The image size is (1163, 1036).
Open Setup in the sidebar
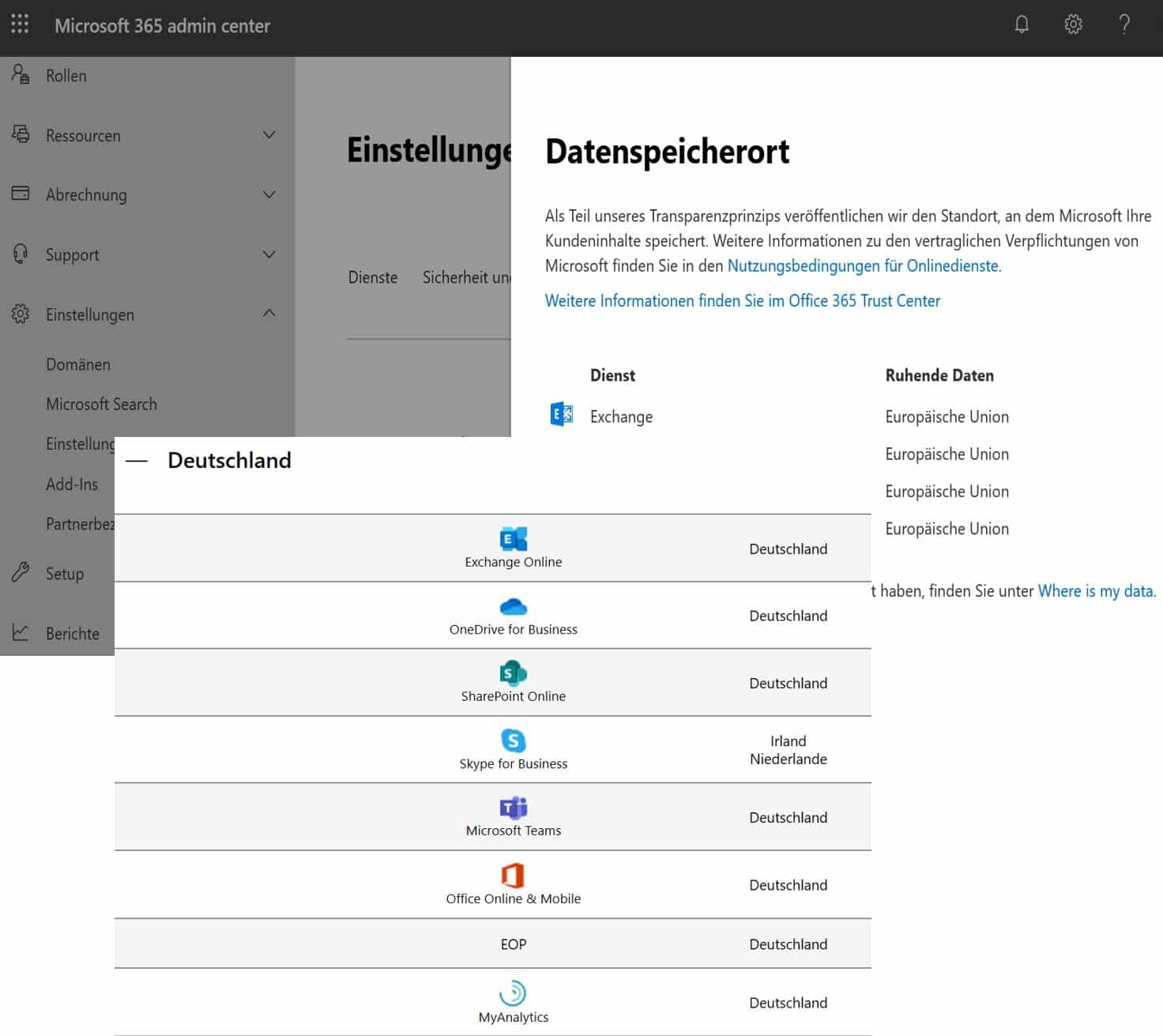(65, 574)
